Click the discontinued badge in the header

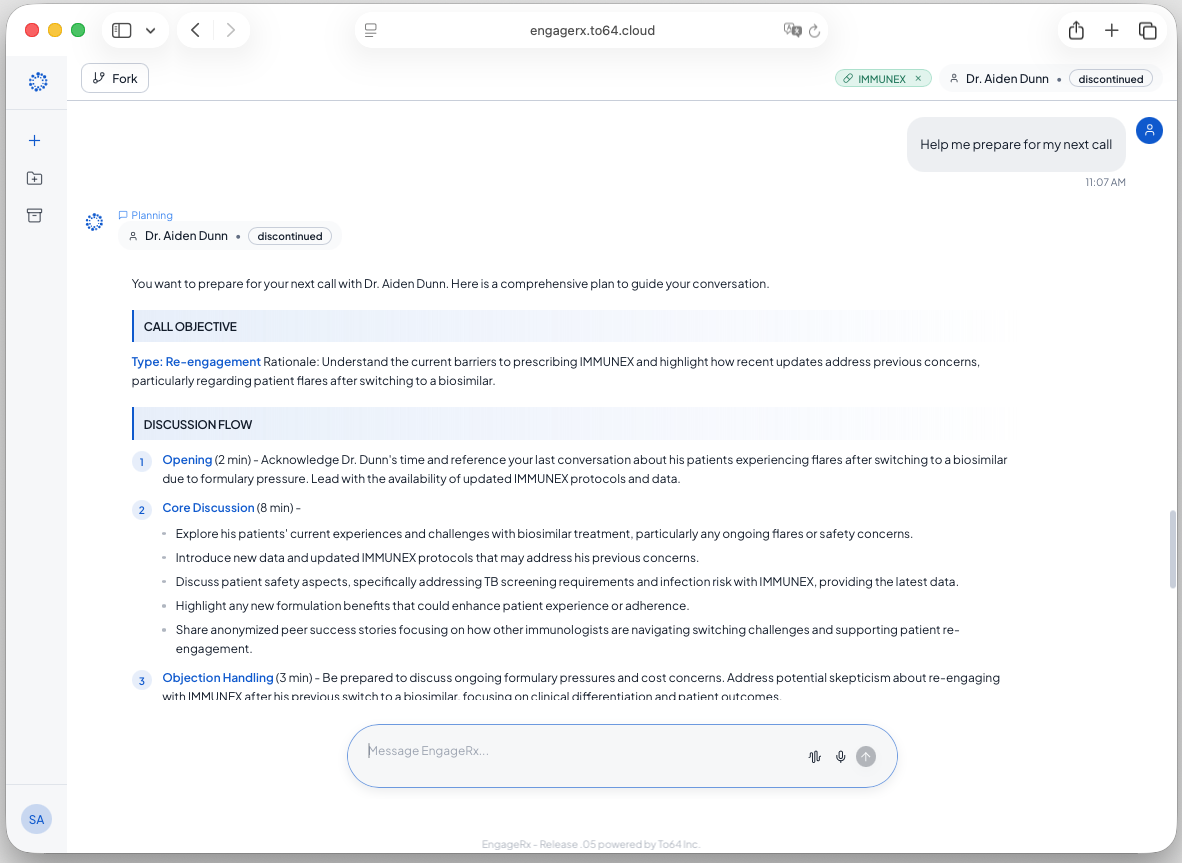click(1110, 79)
